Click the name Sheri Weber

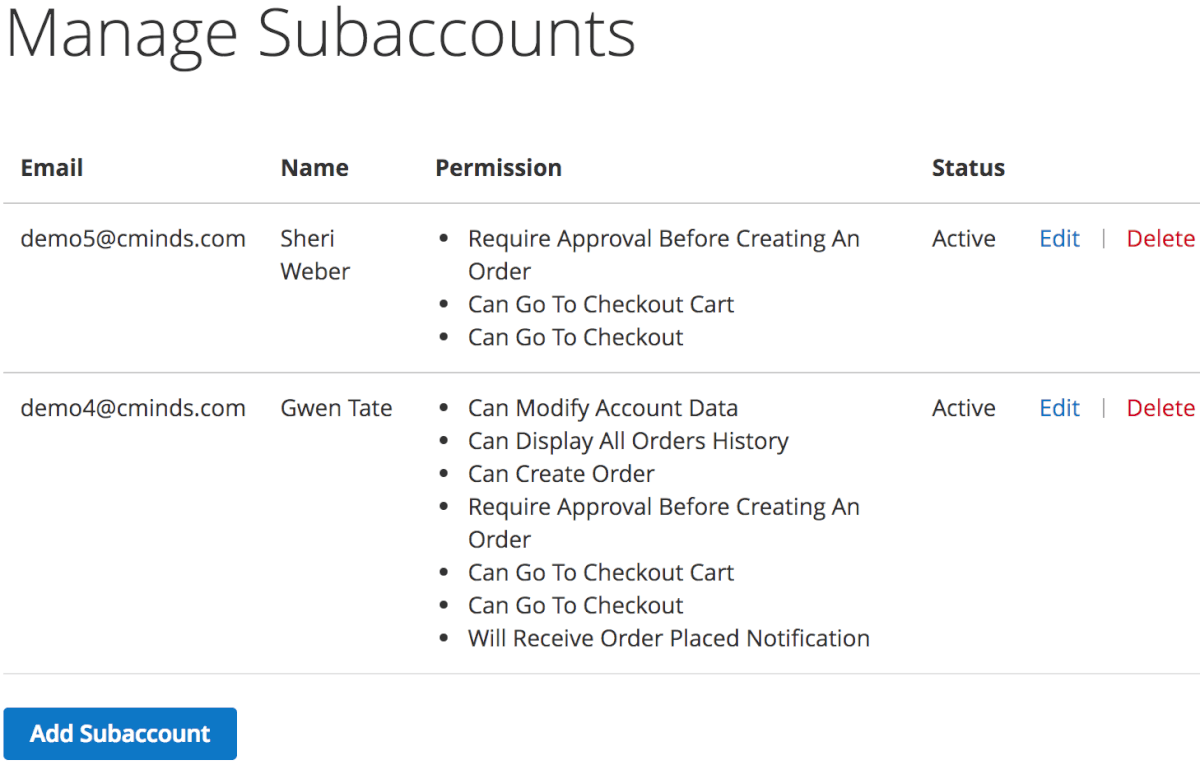[315, 255]
